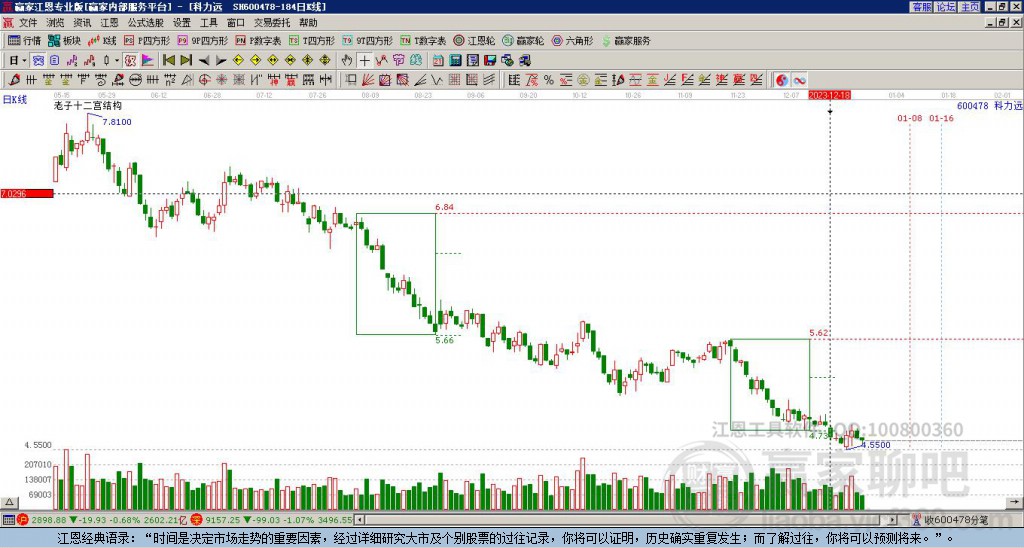This screenshot has width=1024, height=548.
Task: Click the colored flag icon
Action: (x=148, y=61)
